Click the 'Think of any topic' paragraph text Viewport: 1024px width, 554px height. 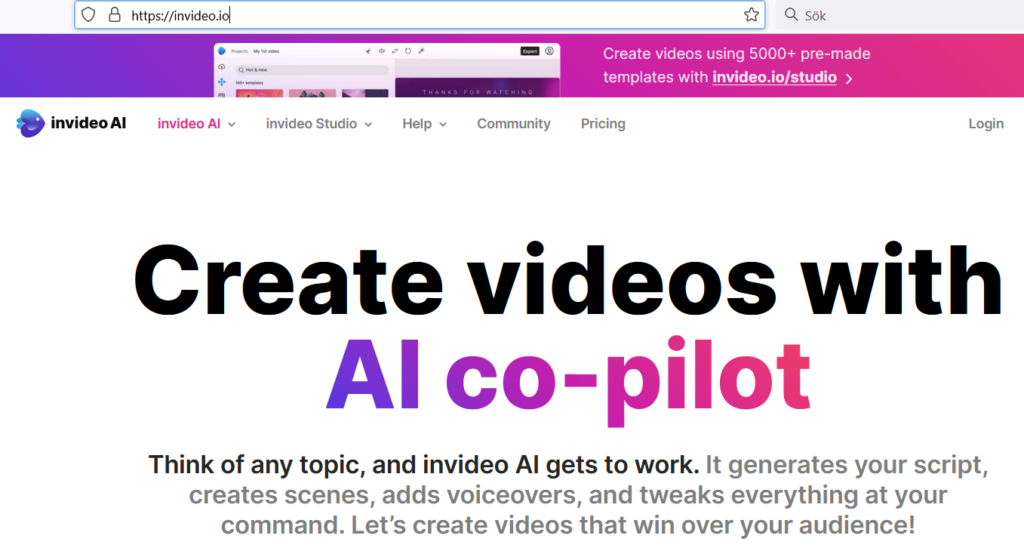point(568,495)
